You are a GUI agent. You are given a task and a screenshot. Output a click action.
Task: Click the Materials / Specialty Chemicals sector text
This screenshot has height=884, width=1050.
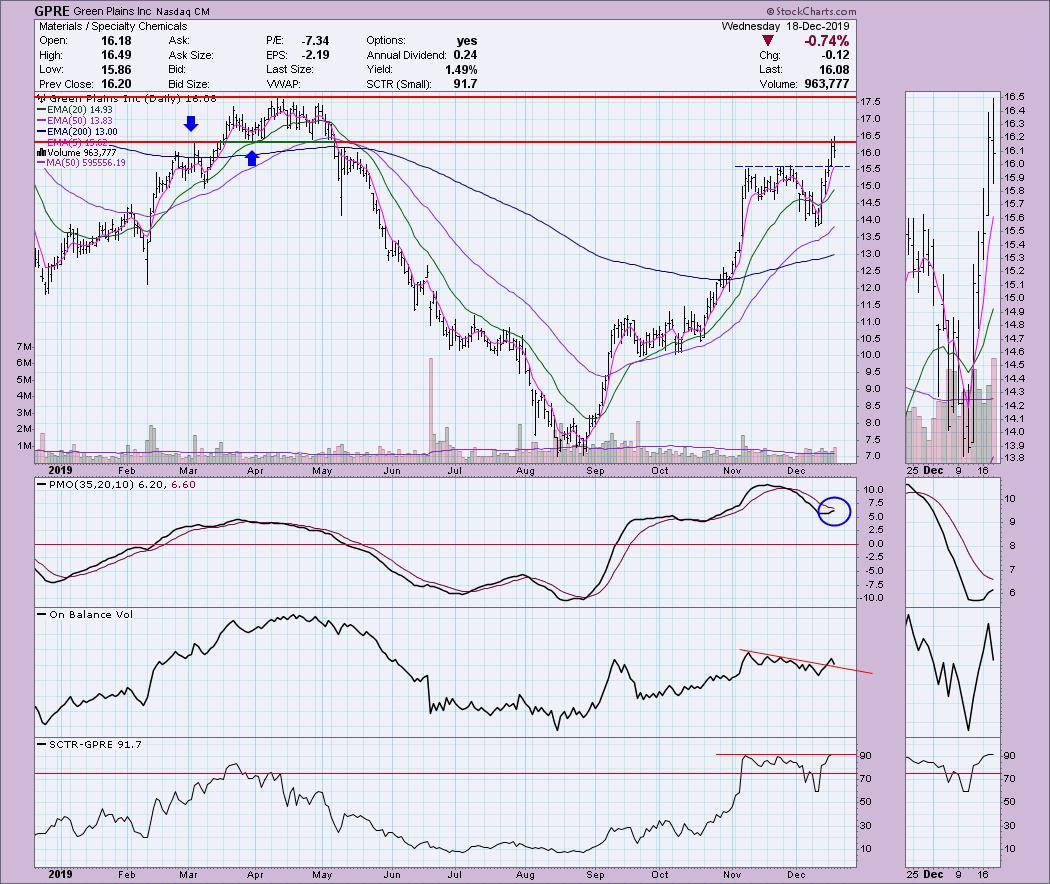pos(113,26)
